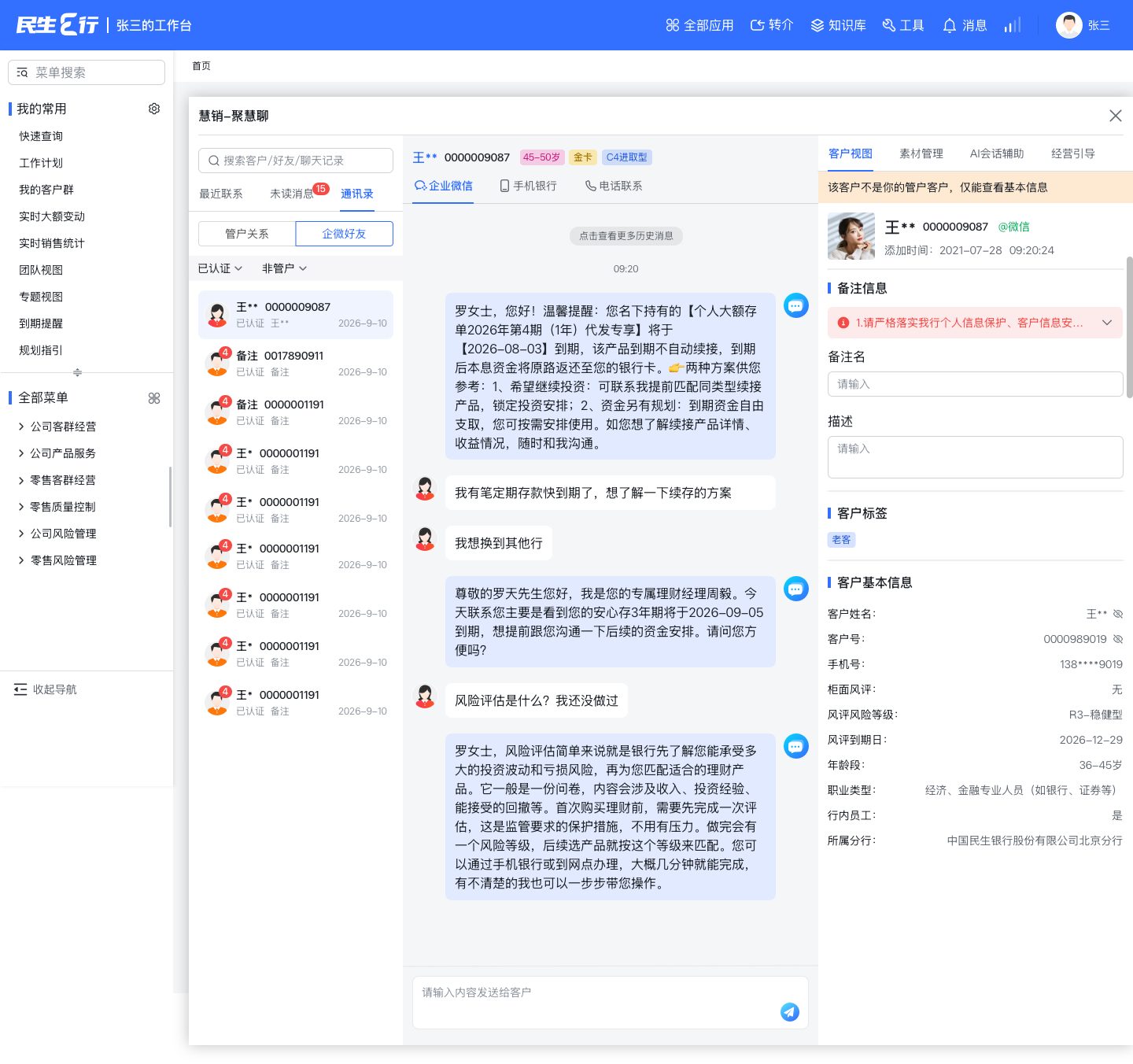The image size is (1133, 1064).
Task: Toggle visibility of 客户姓名 value
Action: coord(1118,614)
